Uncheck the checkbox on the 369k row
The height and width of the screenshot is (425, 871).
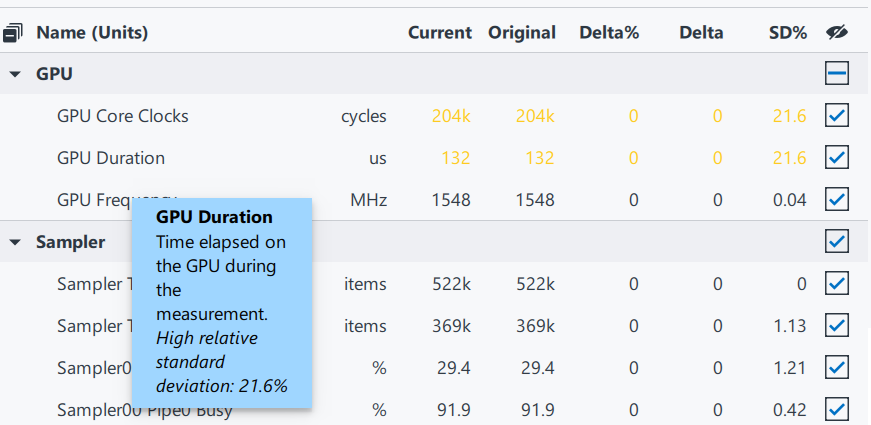837,326
